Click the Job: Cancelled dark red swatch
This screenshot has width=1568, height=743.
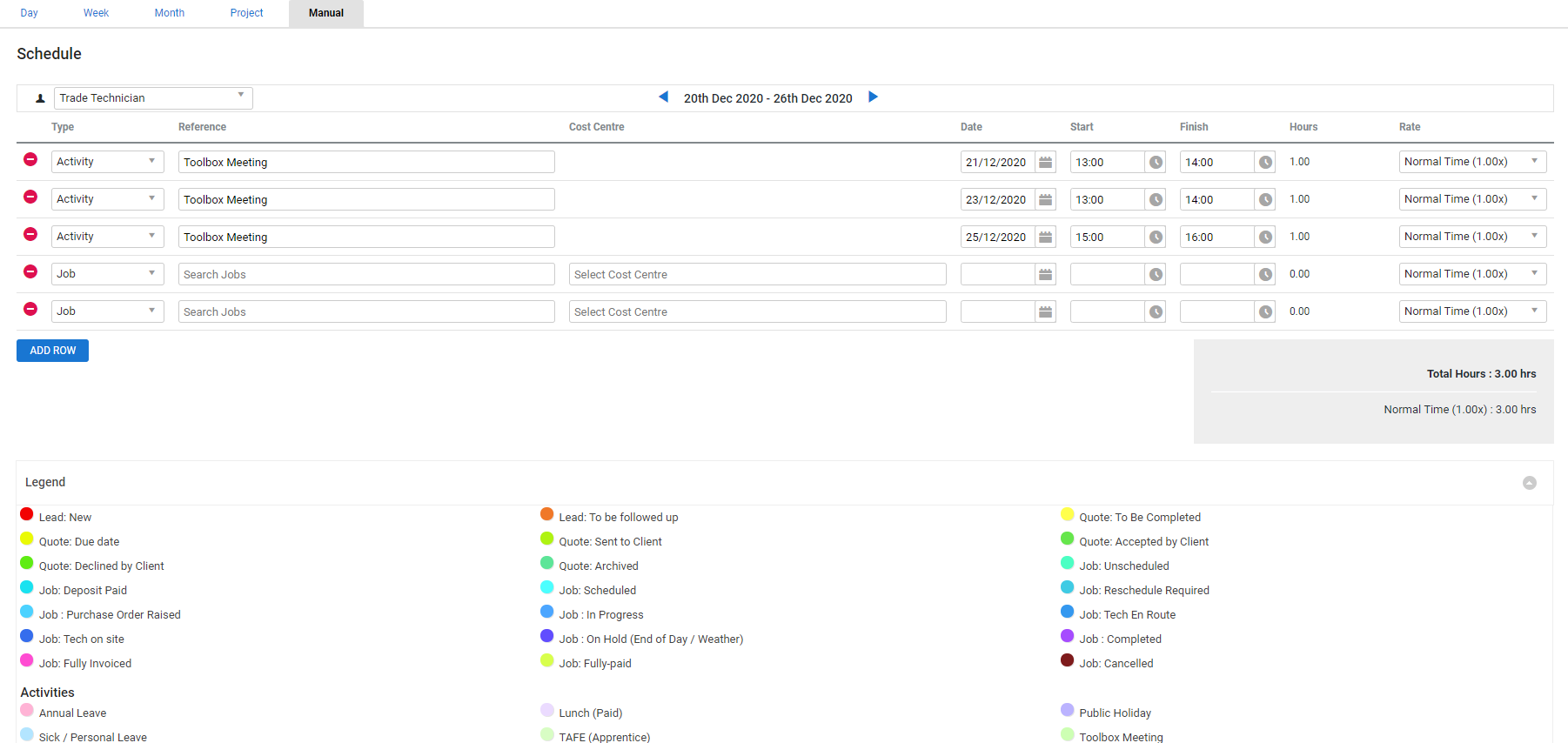[1067, 660]
